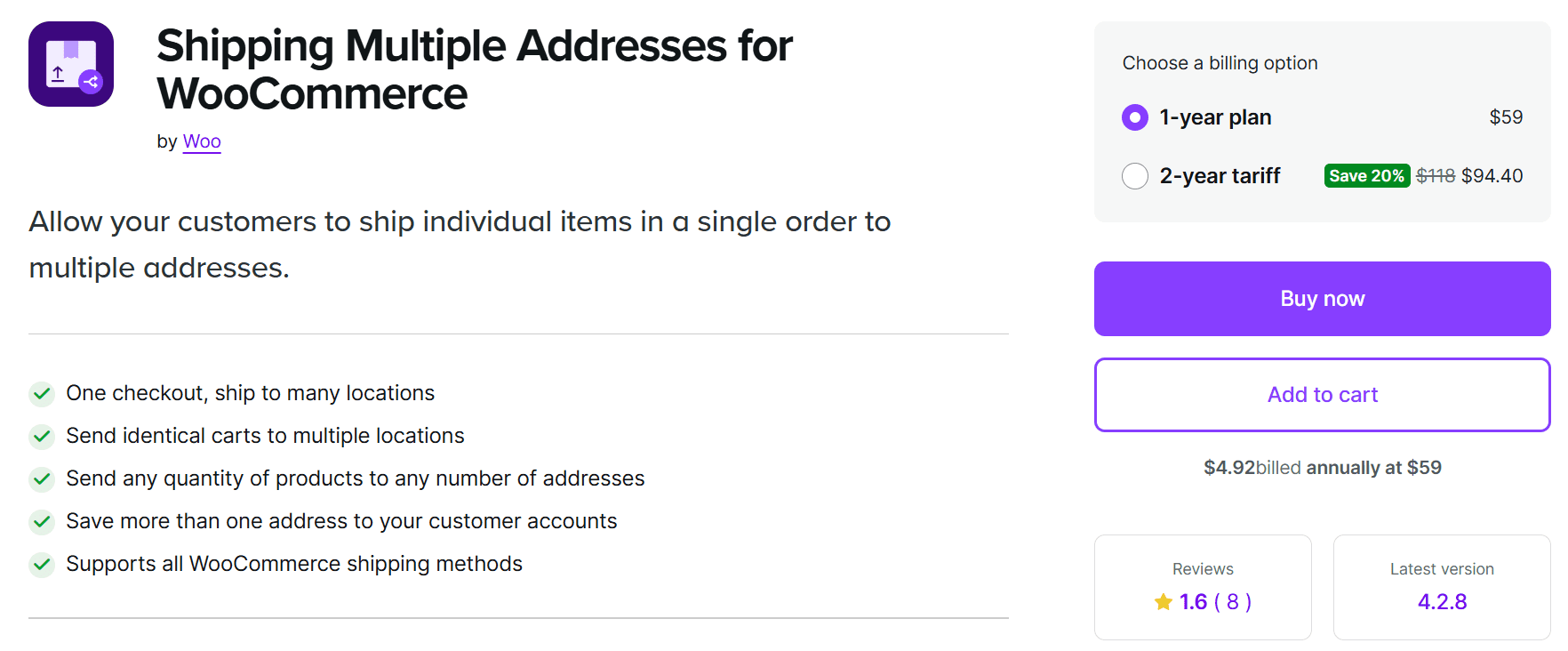Click the latest version number 4.2.8
Image resolution: width=1568 pixels, height=651 pixels.
[1442, 601]
